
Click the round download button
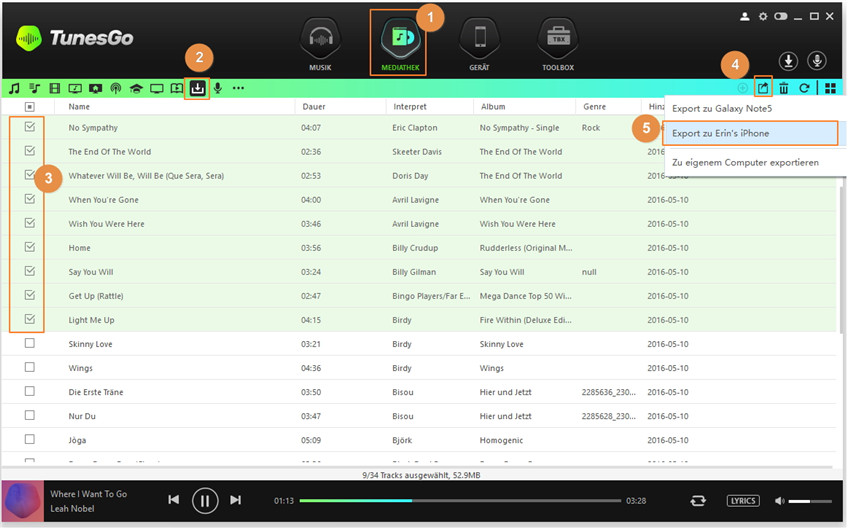788,60
